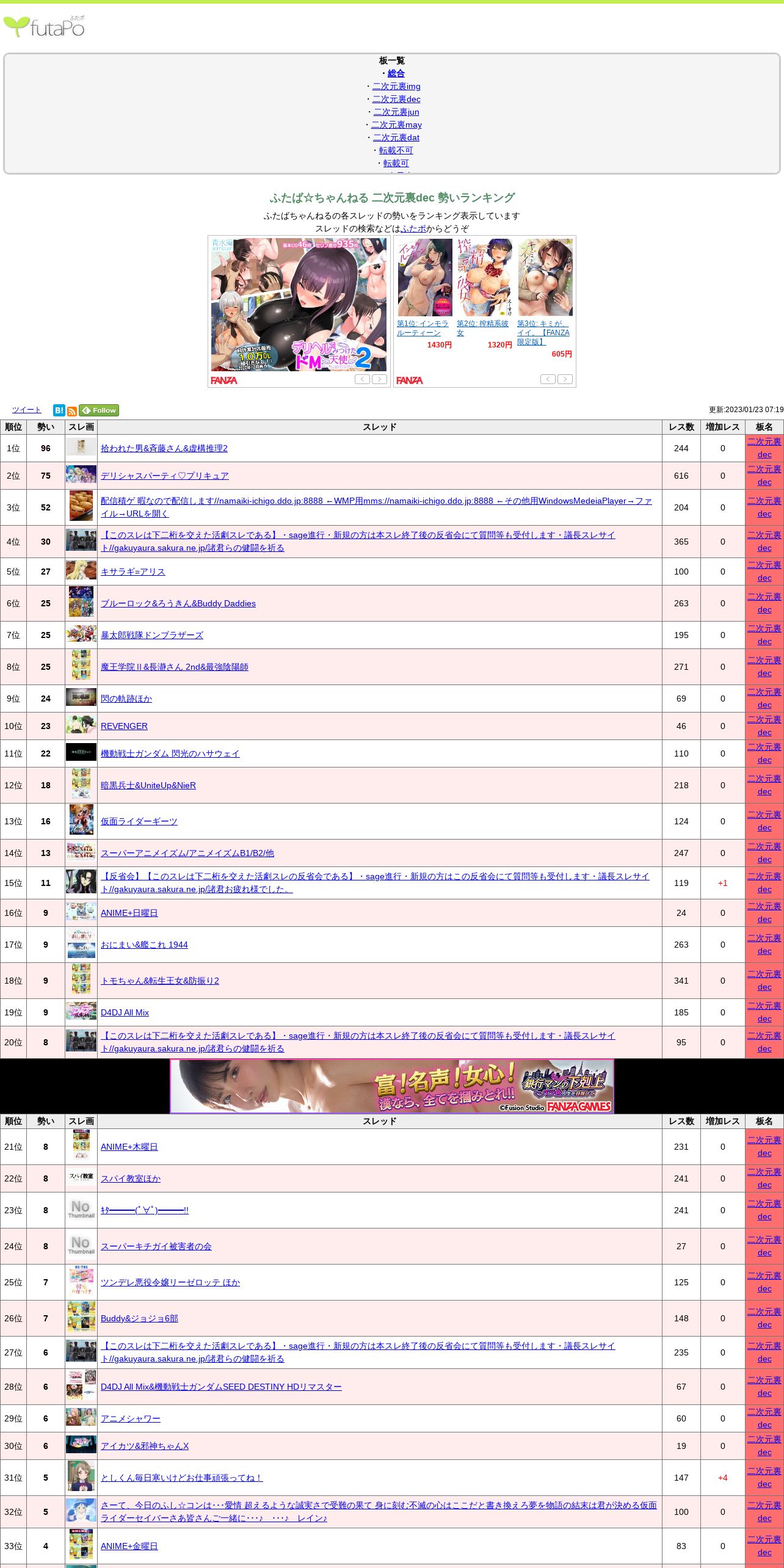
Task: Go to next slide in left ad panel
Action: click(380, 379)
